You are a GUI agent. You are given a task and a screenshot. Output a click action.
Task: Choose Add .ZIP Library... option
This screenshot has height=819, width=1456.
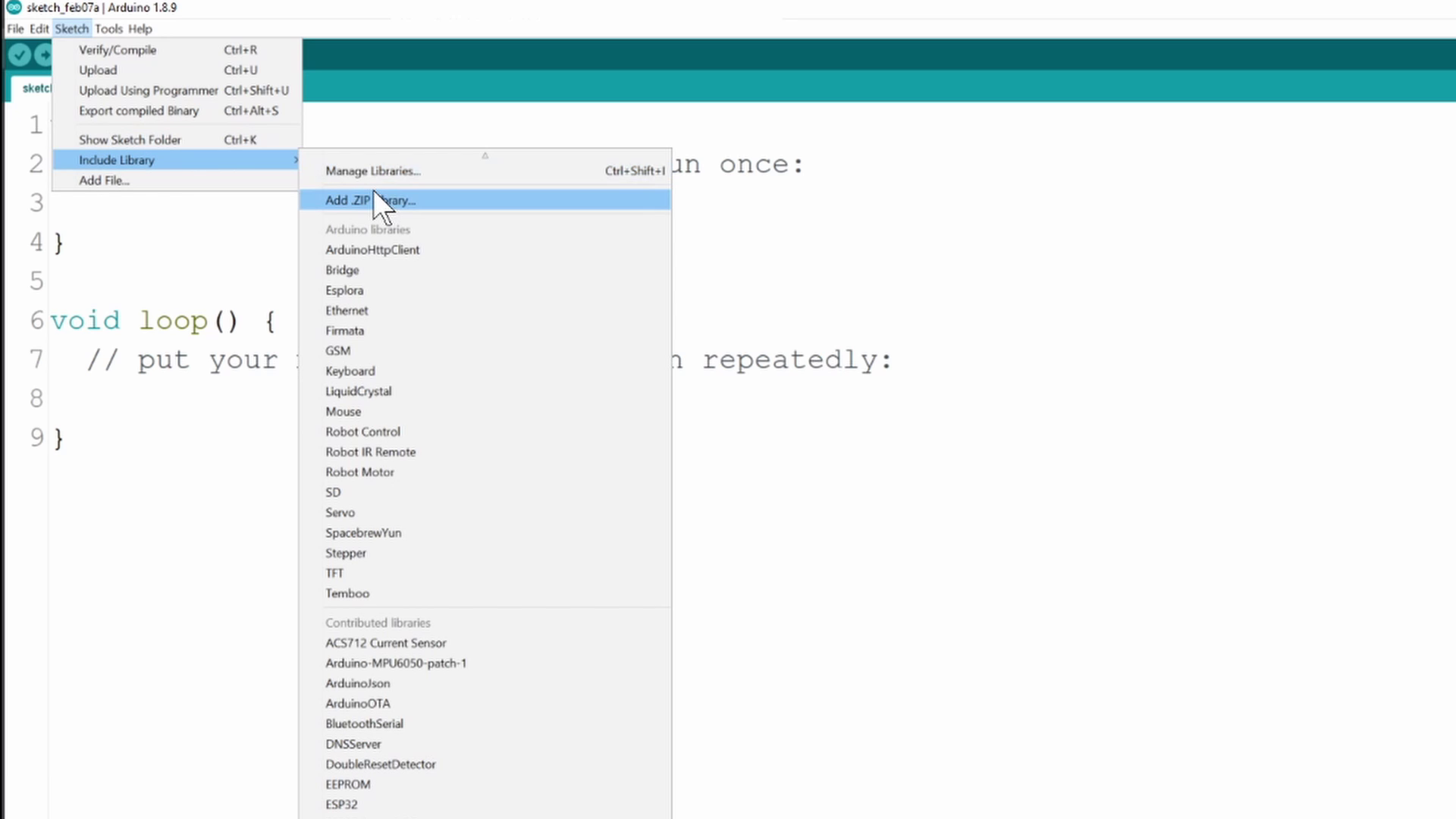tap(370, 200)
